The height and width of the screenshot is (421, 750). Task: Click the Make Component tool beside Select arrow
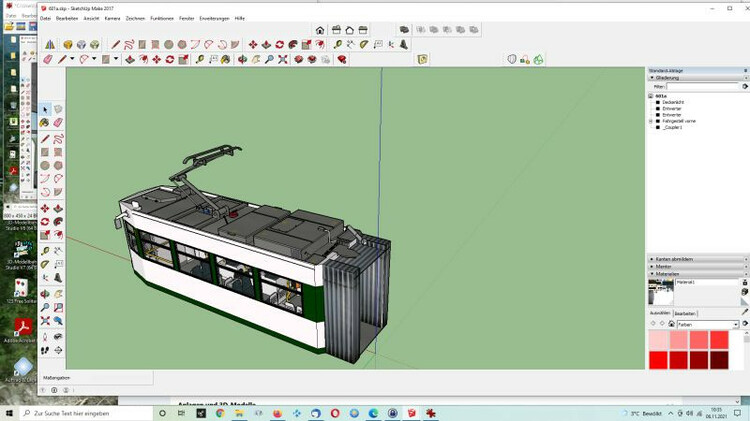coord(58,110)
